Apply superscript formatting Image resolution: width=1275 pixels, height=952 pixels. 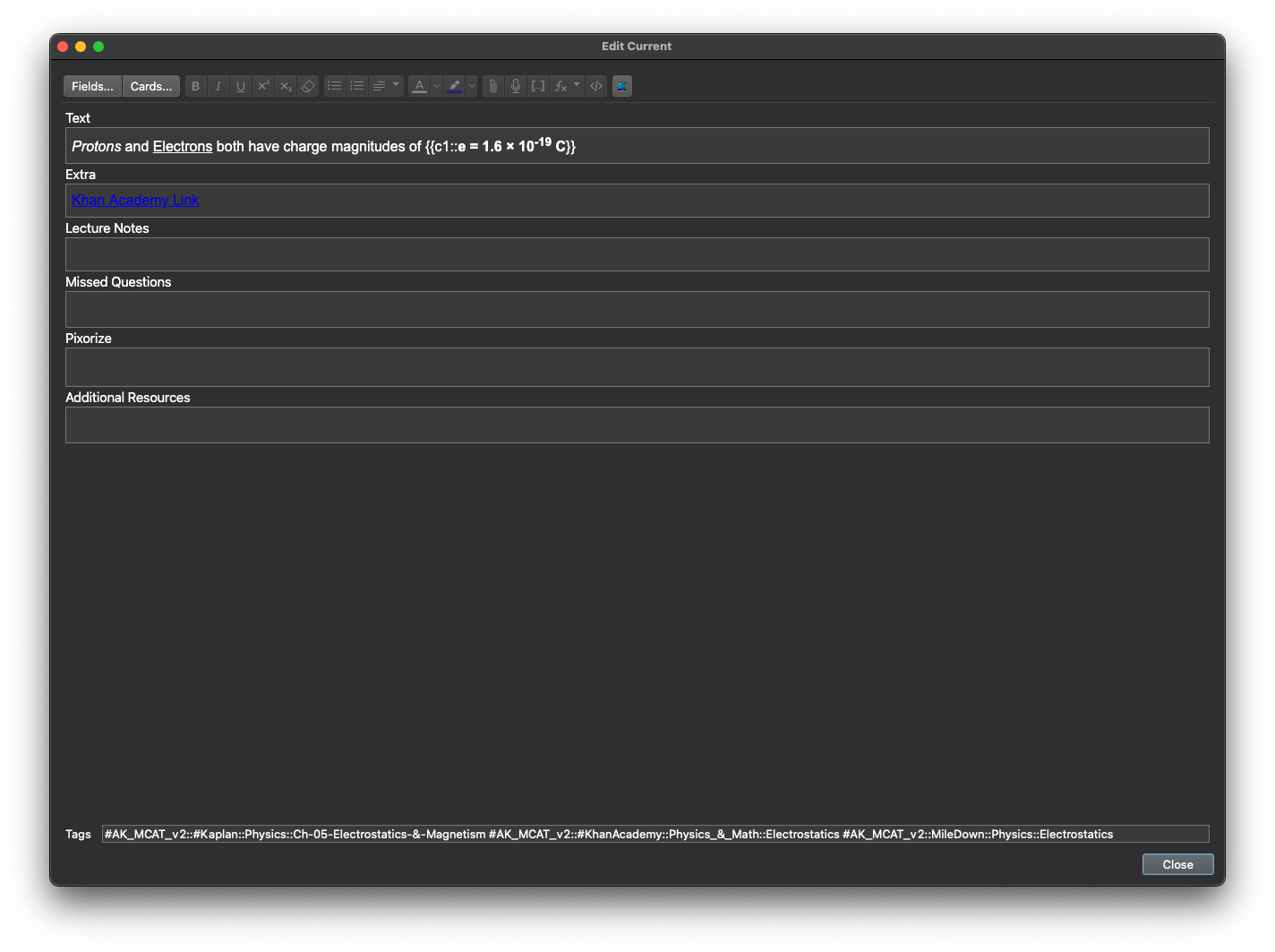tap(263, 86)
